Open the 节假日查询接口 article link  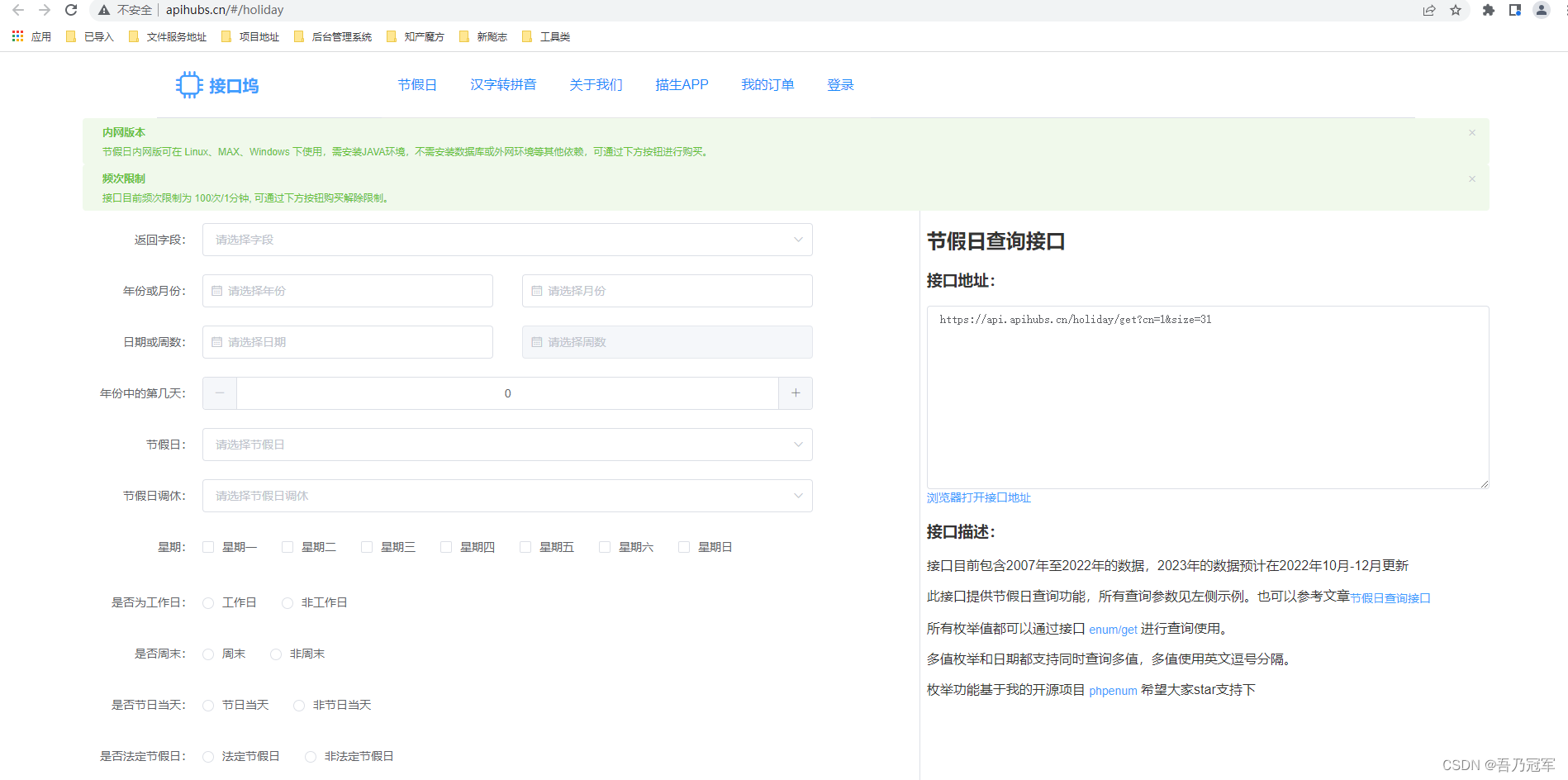point(1390,598)
